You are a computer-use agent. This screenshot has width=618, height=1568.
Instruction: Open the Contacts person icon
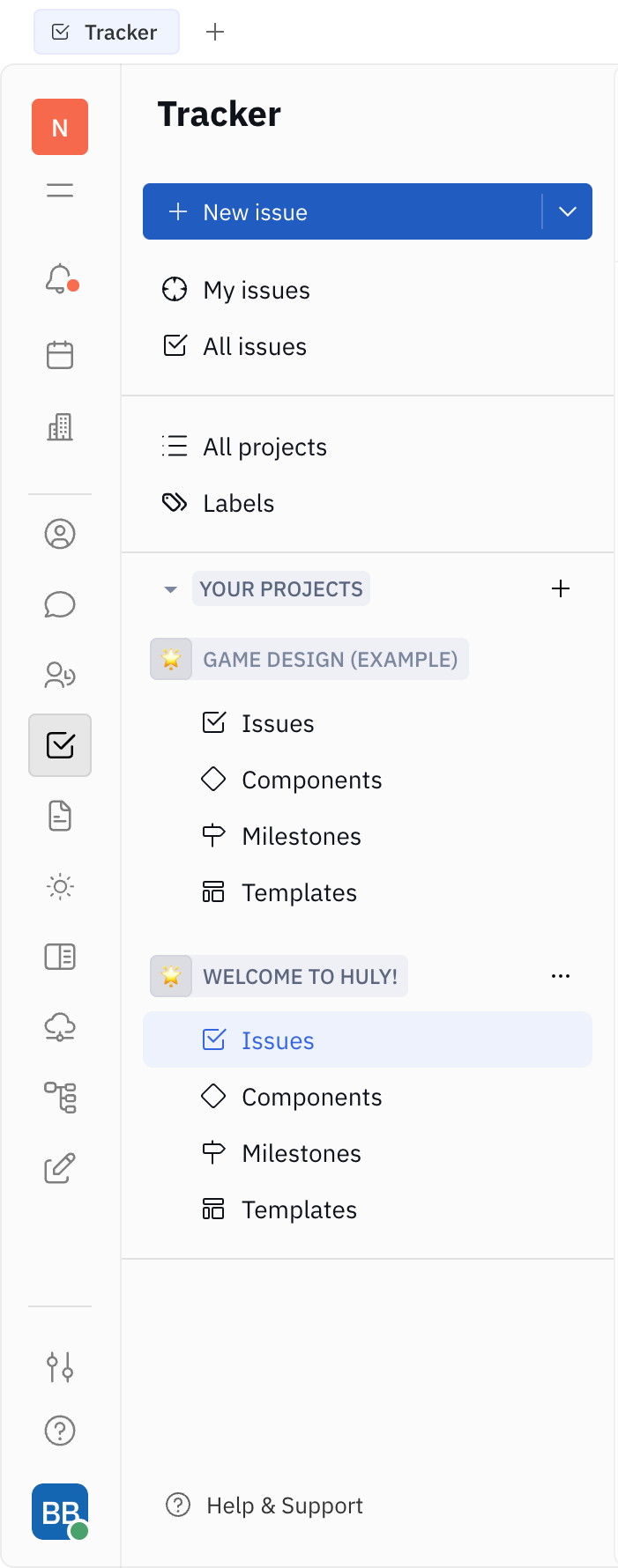point(59,533)
